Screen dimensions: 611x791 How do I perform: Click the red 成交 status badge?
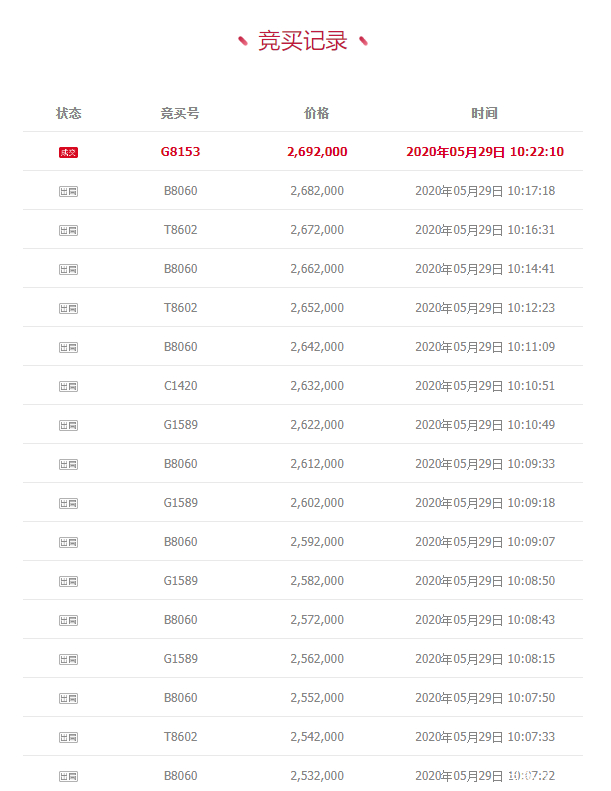pyautogui.click(x=68, y=152)
